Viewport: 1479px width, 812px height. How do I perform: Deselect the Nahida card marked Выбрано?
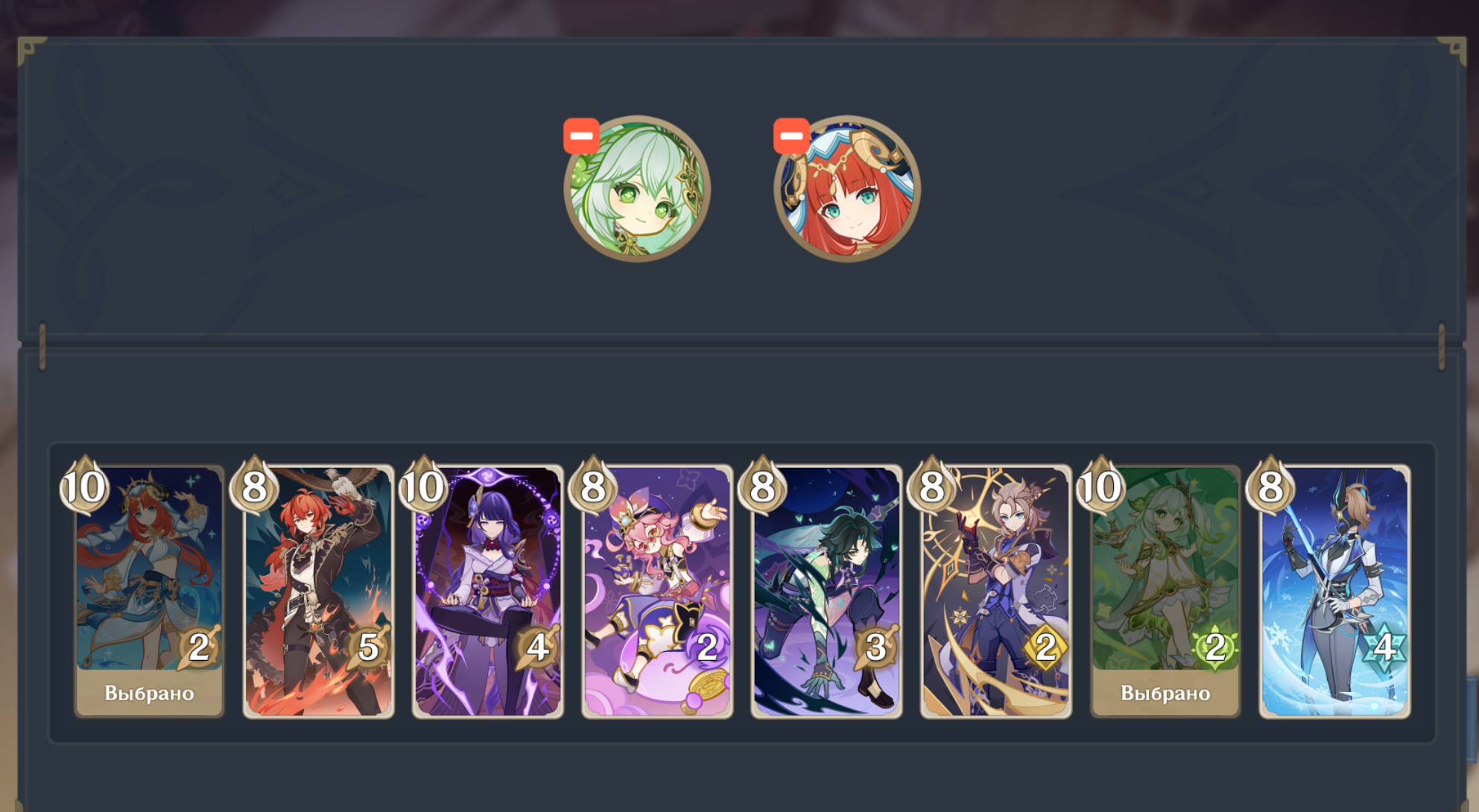(x=1165, y=591)
